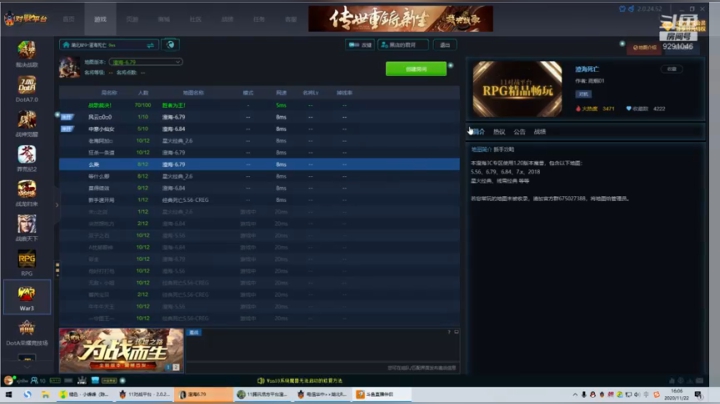720x404 pixels.
Task: Click the sidebar collapse arrow at game list edge
Action: (57, 205)
